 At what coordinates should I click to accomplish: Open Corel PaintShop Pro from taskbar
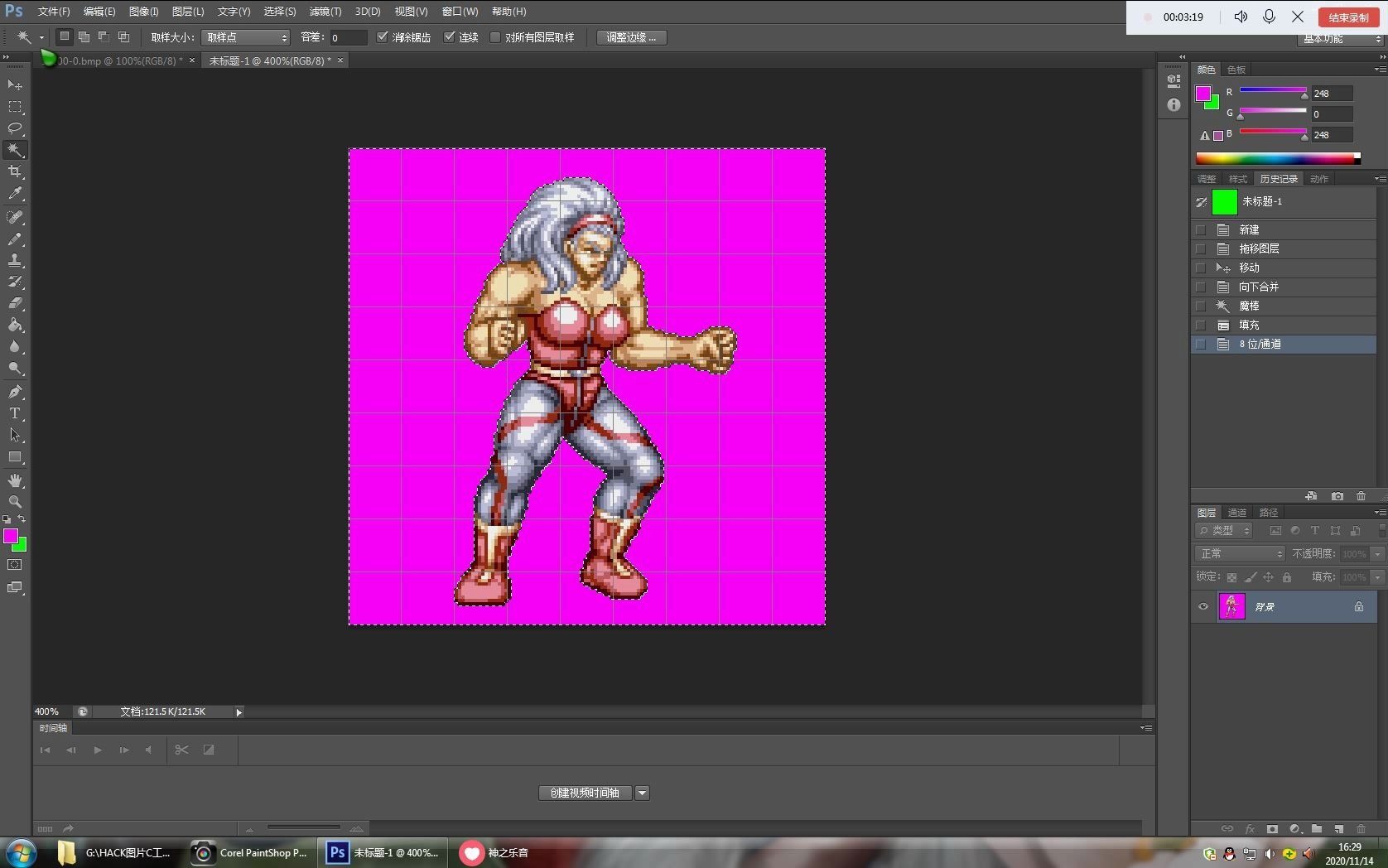point(251,852)
